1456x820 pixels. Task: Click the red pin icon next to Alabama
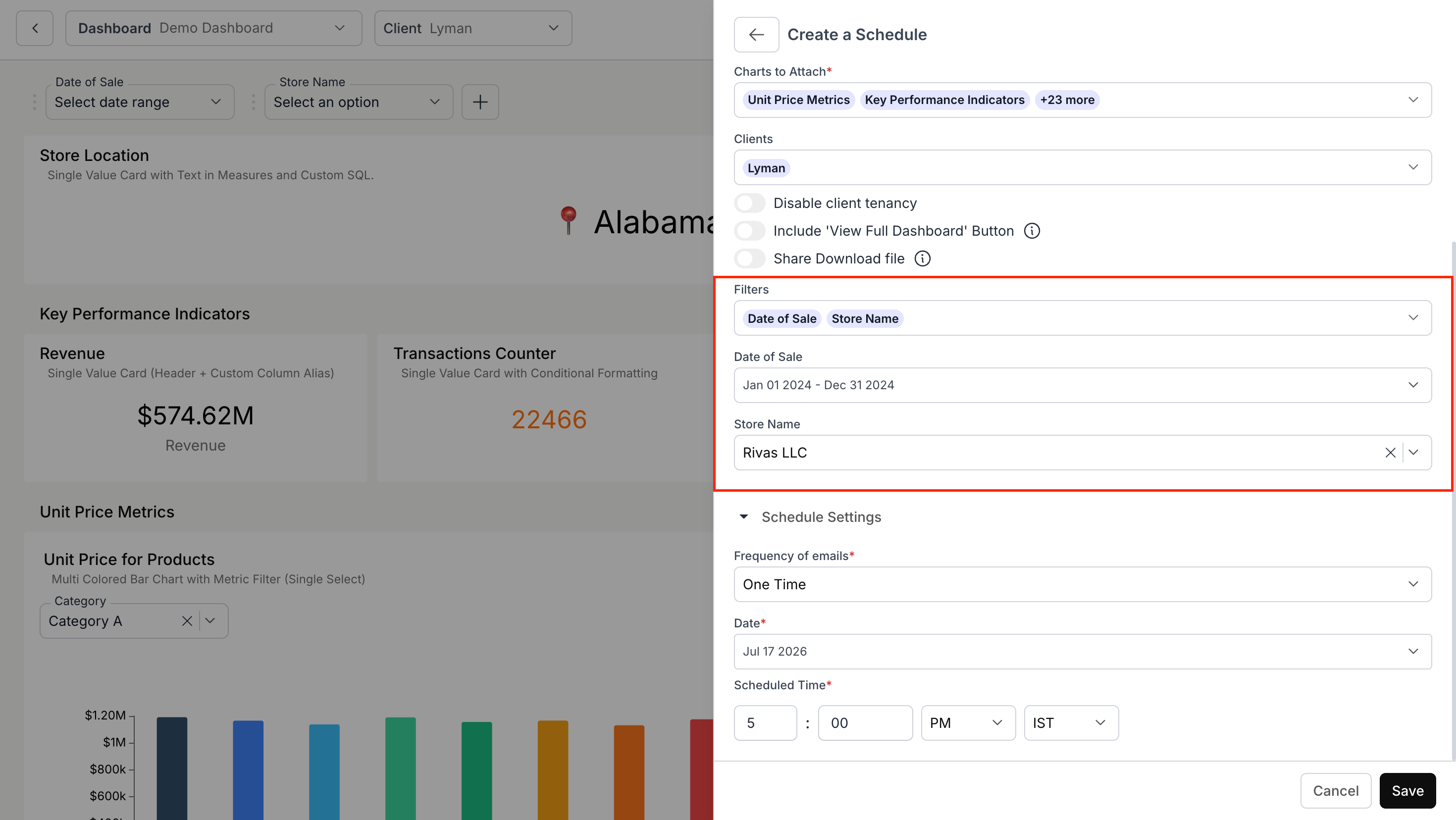pos(568,220)
